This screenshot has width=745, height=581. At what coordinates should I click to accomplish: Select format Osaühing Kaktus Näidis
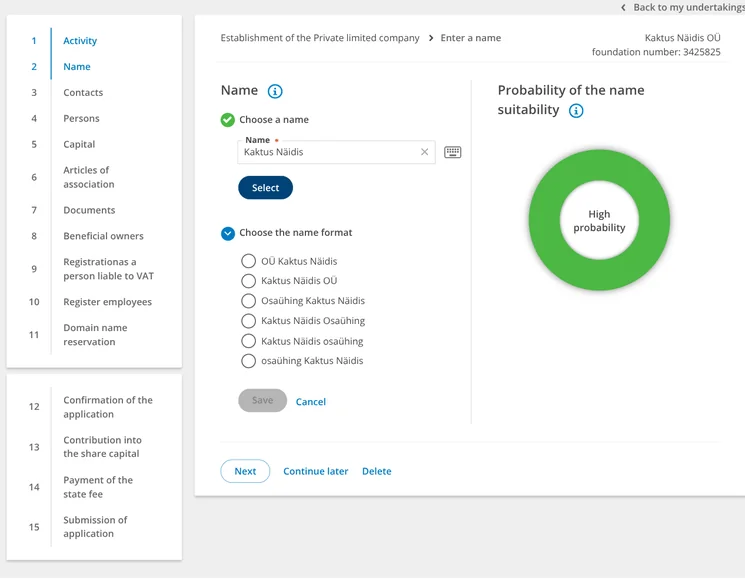coord(248,301)
